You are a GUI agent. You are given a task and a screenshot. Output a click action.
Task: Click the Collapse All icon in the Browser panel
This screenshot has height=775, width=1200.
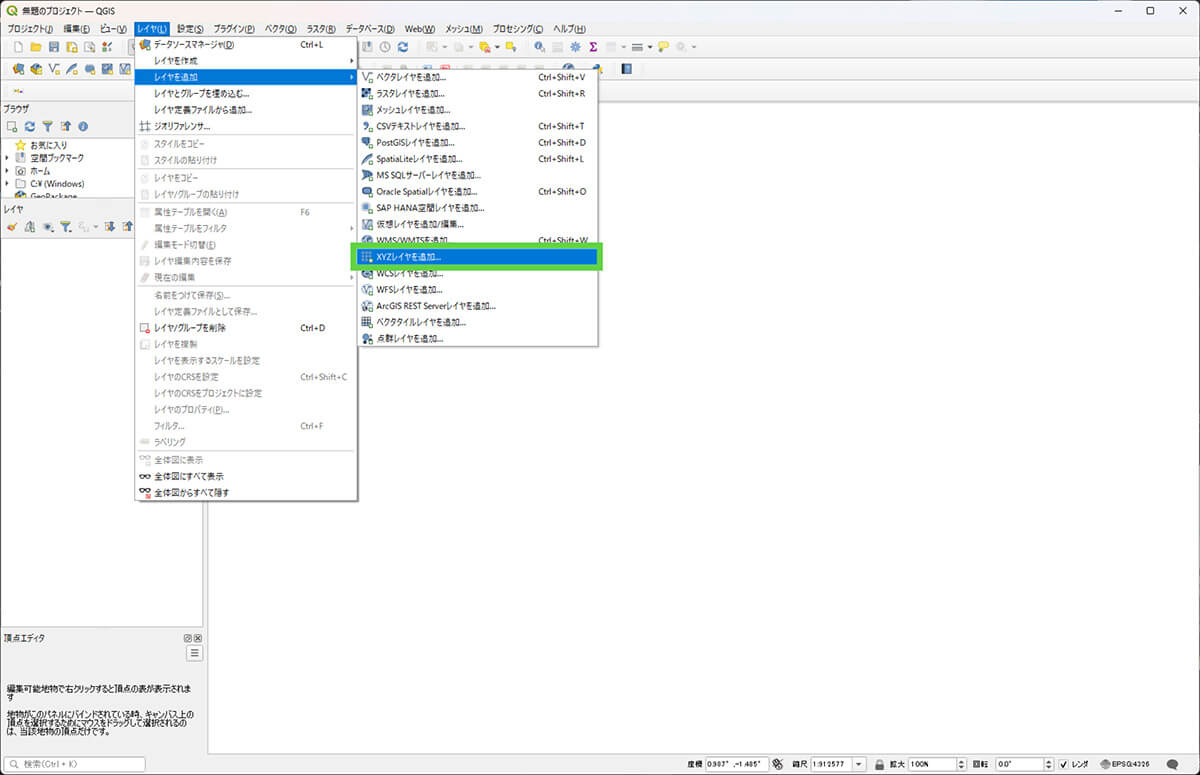point(65,127)
